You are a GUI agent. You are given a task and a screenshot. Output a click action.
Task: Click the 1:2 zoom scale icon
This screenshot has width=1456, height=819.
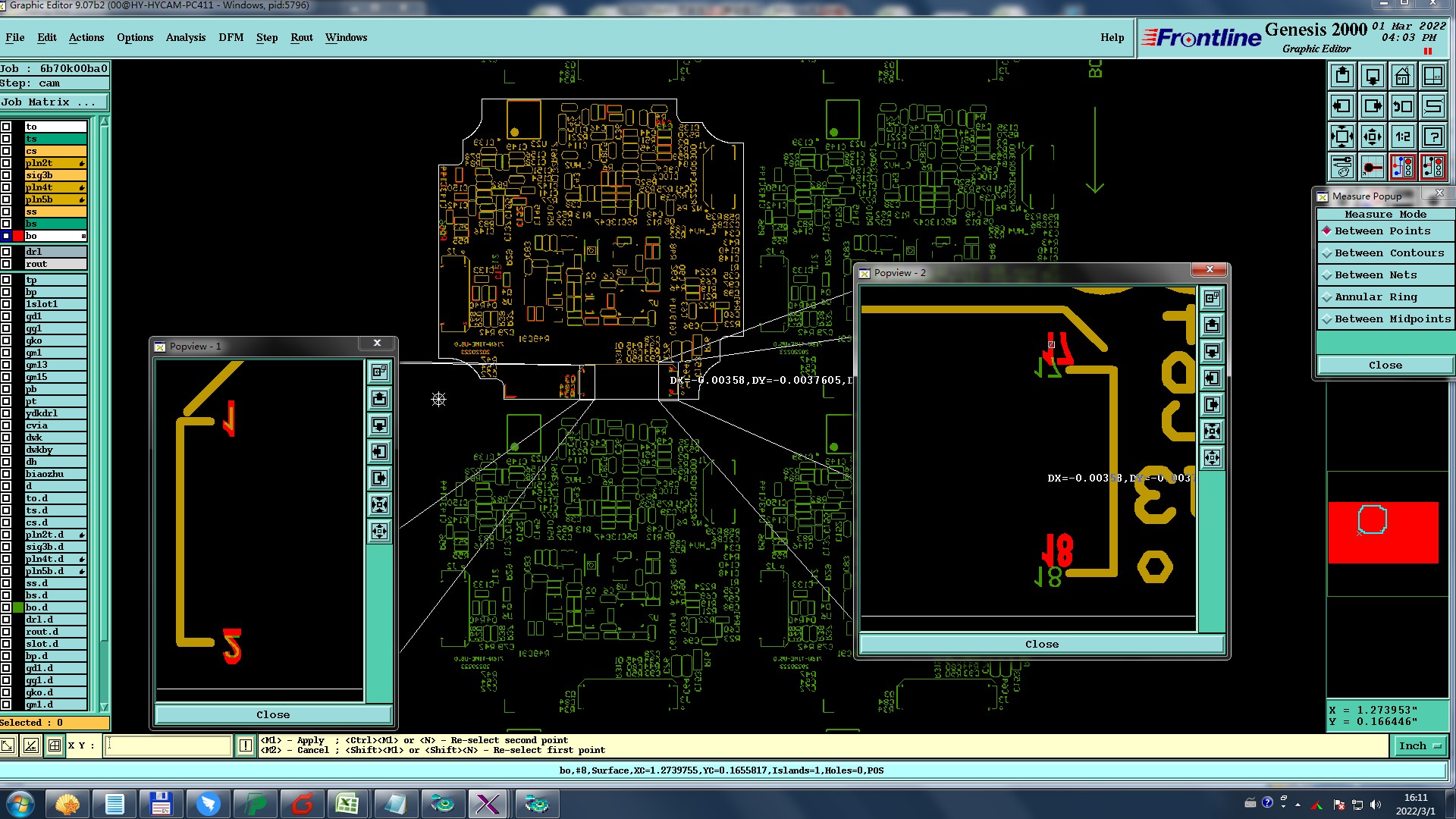pos(1403,136)
